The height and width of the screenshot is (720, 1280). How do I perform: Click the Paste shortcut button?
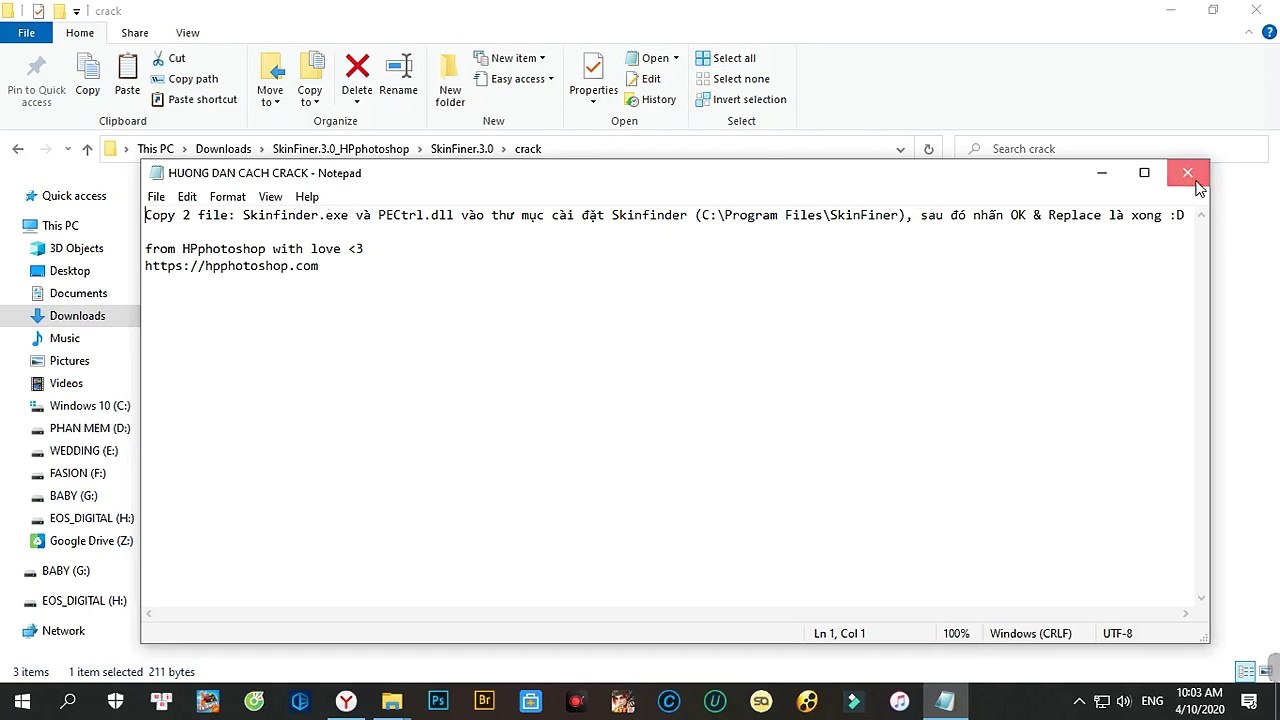coord(194,99)
